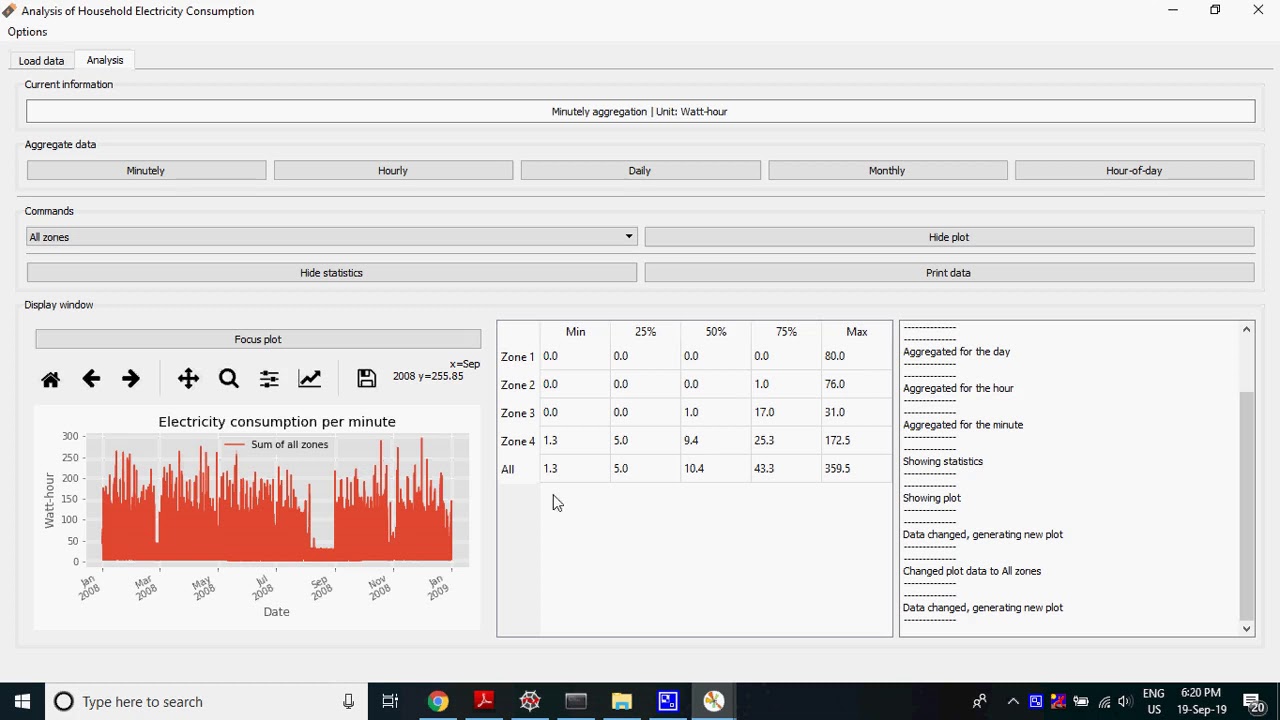Image resolution: width=1280 pixels, height=720 pixels.
Task: Save the figure with the floppy disk icon
Action: (366, 379)
